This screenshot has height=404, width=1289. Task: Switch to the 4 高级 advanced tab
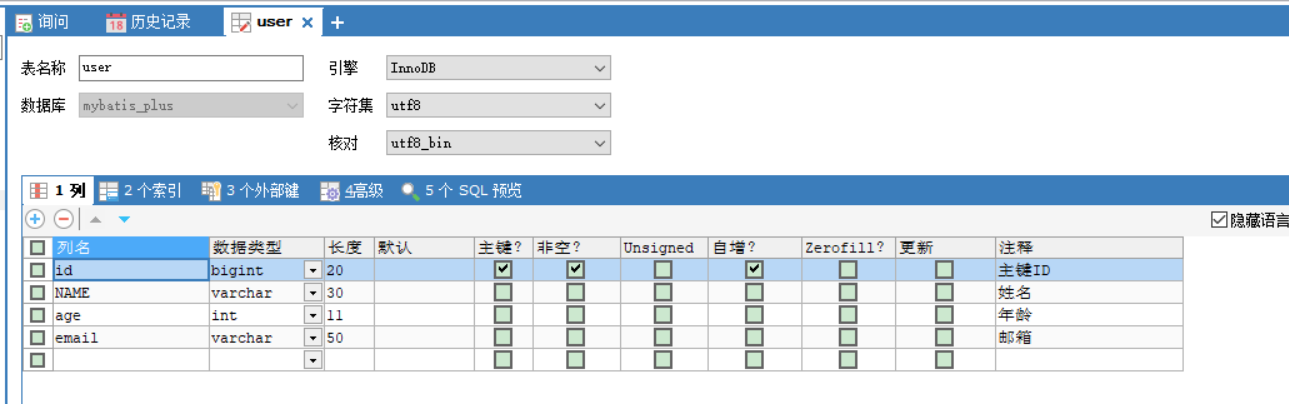pos(352,191)
